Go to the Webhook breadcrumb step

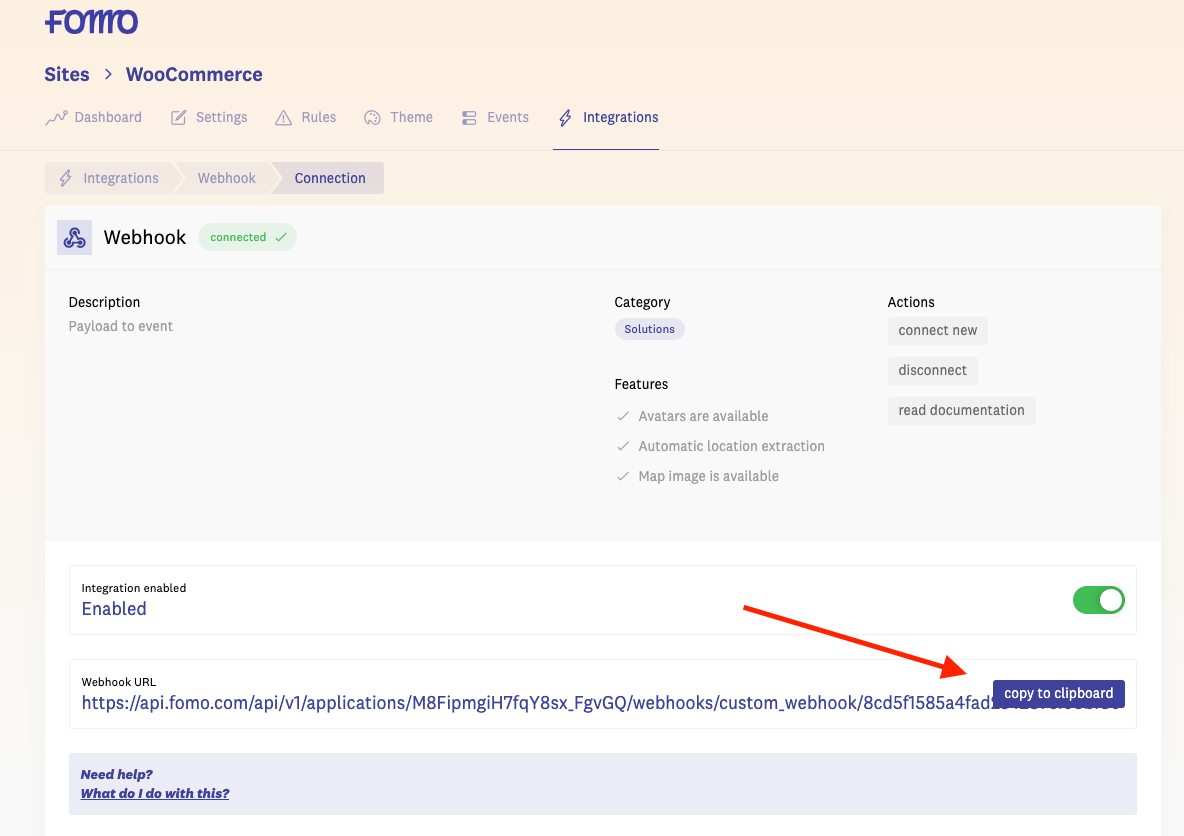[x=227, y=178]
